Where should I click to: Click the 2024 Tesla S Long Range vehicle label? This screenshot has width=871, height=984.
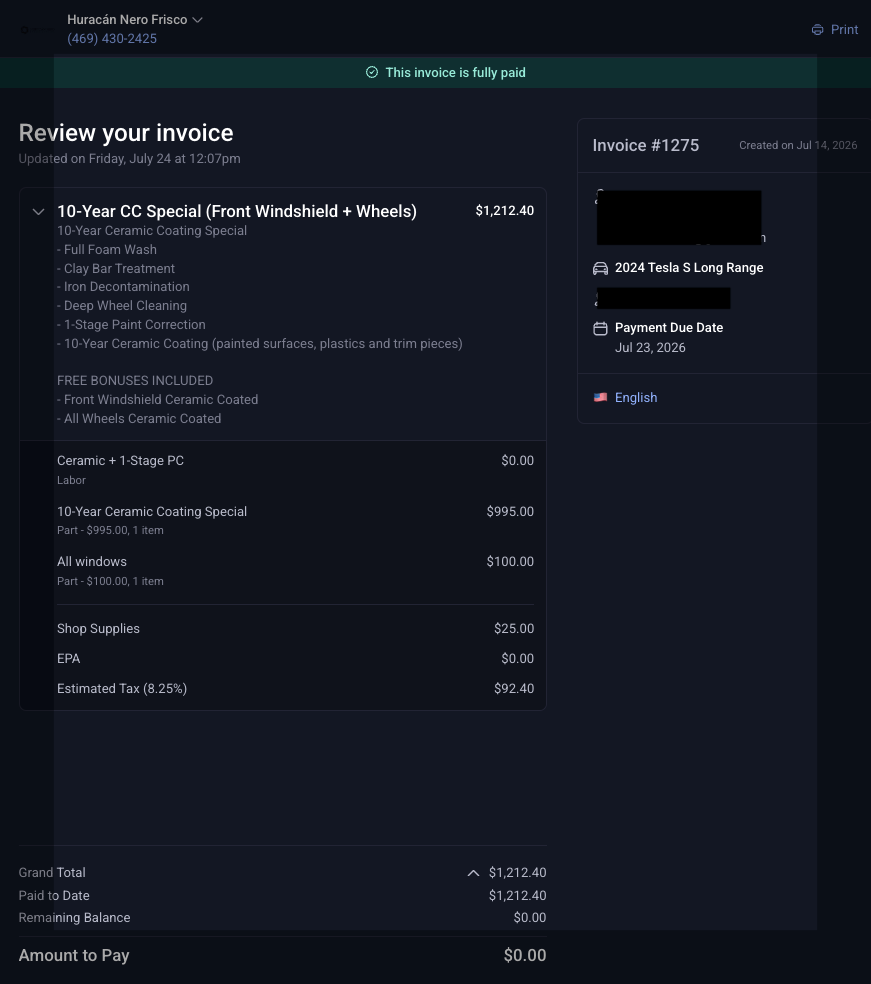click(x=689, y=267)
